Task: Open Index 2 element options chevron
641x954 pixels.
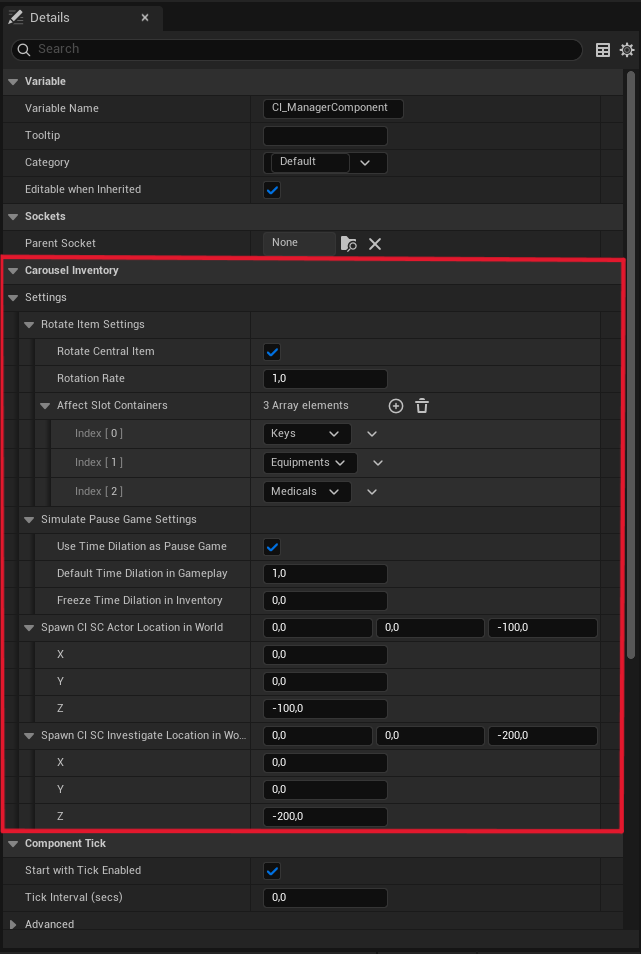Action: tap(372, 492)
